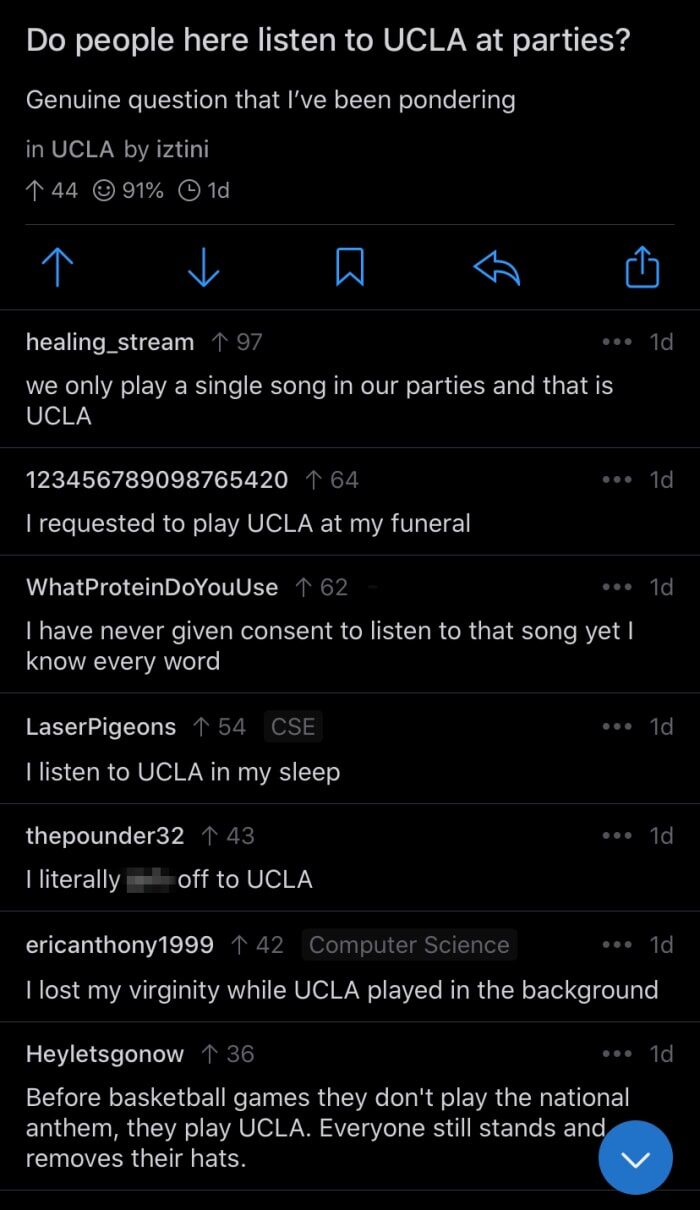700x1210 pixels.
Task: Open options menu on LaserPigeons' comment
Action: coord(617,727)
